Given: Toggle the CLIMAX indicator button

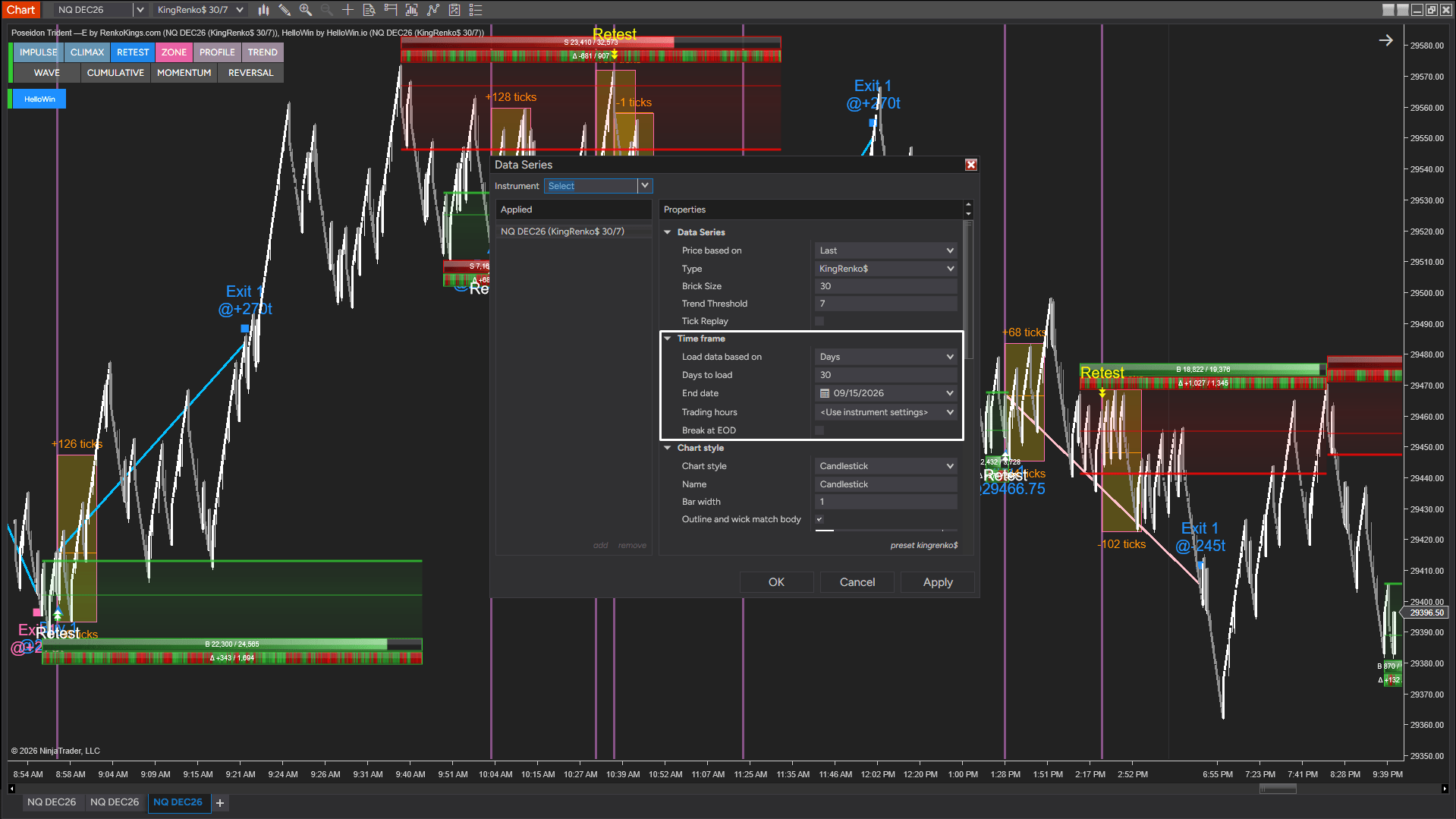Looking at the screenshot, I should click(87, 52).
